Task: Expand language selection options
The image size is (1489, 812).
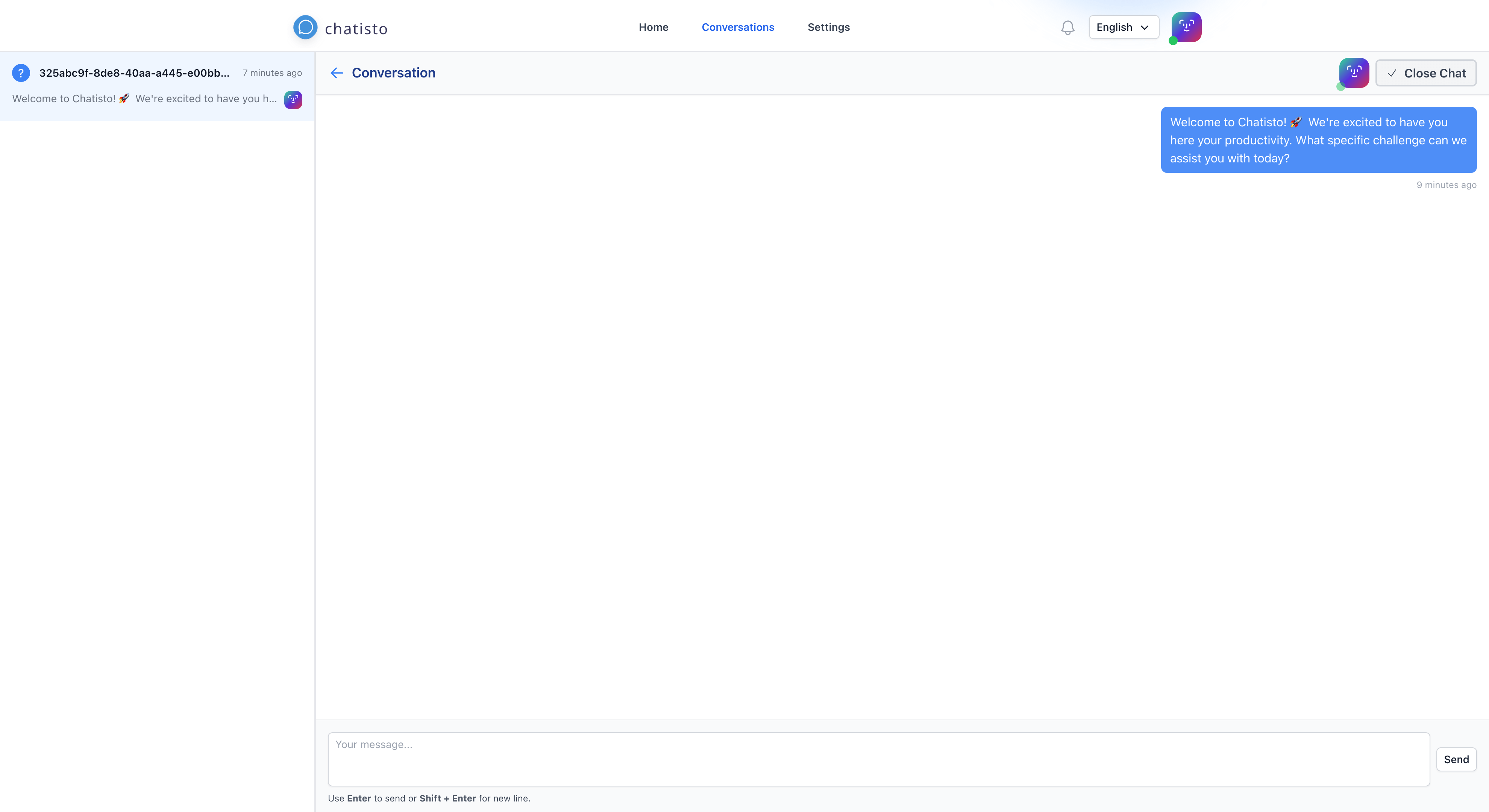Action: tap(1121, 27)
